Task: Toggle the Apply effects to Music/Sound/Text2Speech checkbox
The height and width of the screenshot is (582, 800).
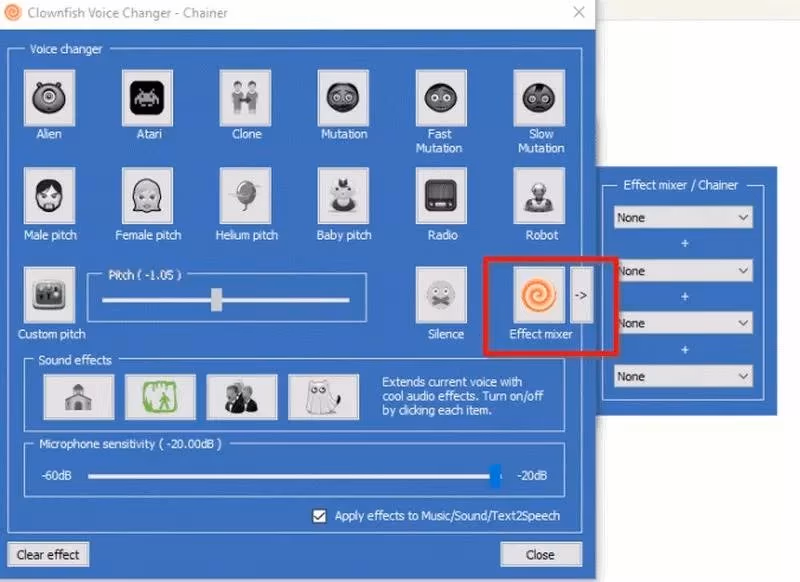Action: 319,516
